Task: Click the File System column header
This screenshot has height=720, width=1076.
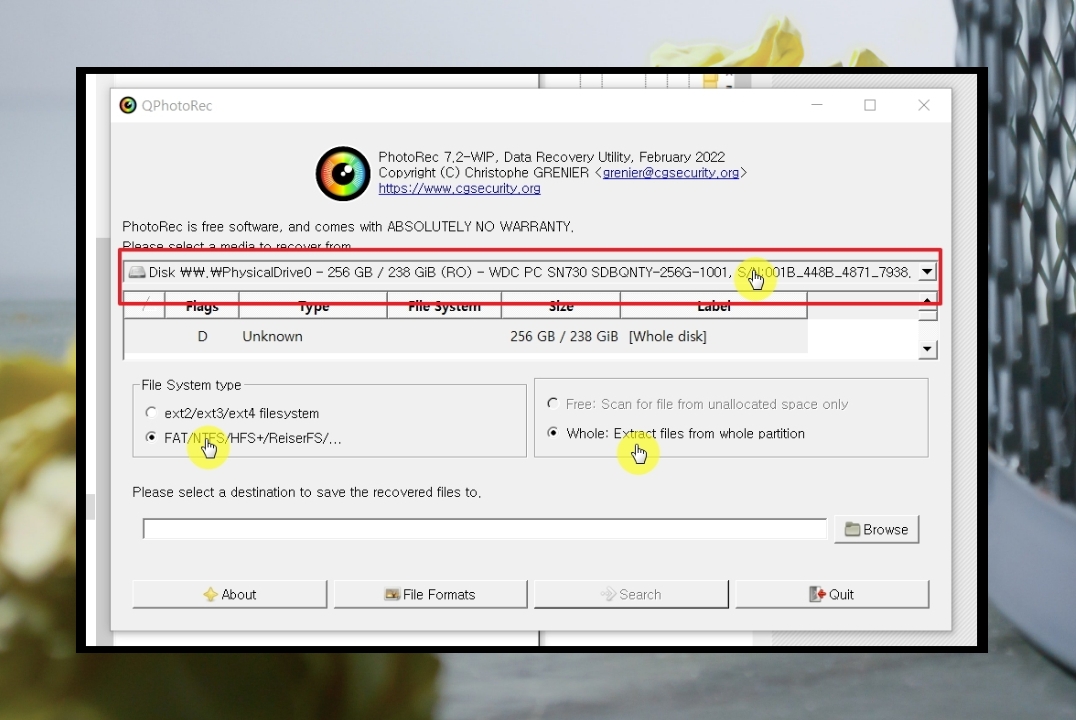Action: tap(444, 306)
